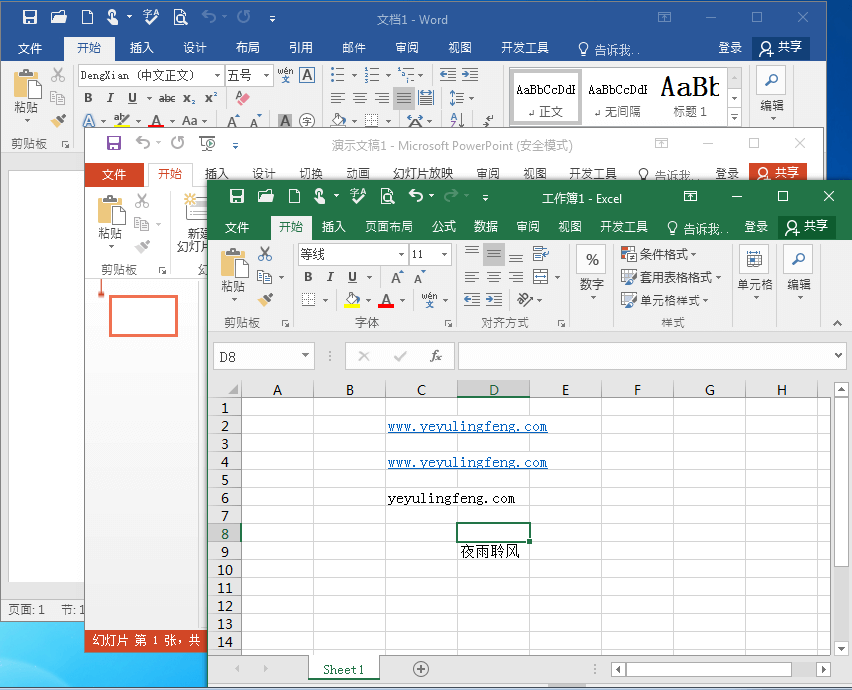Click Paste icon in Excel ribbon
The width and height of the screenshot is (852, 690).
(x=234, y=264)
